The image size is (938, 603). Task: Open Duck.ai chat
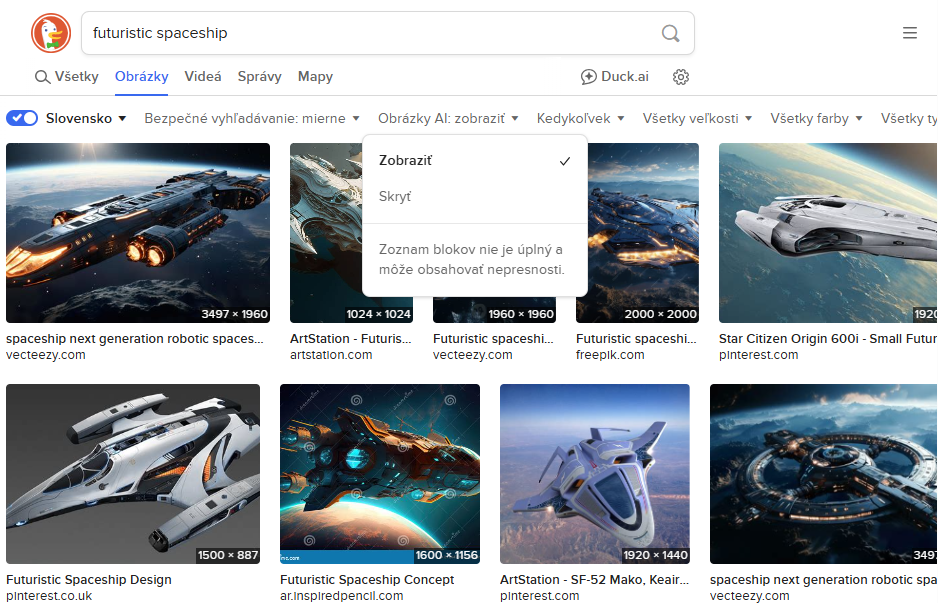(614, 77)
